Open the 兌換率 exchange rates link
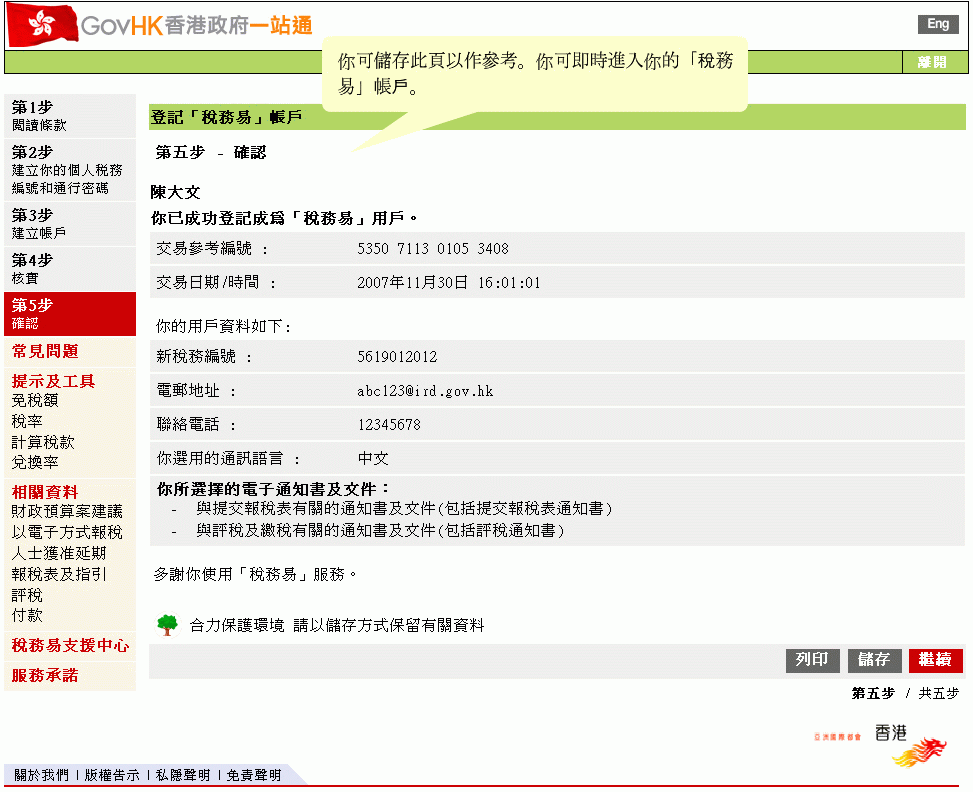 (35, 462)
